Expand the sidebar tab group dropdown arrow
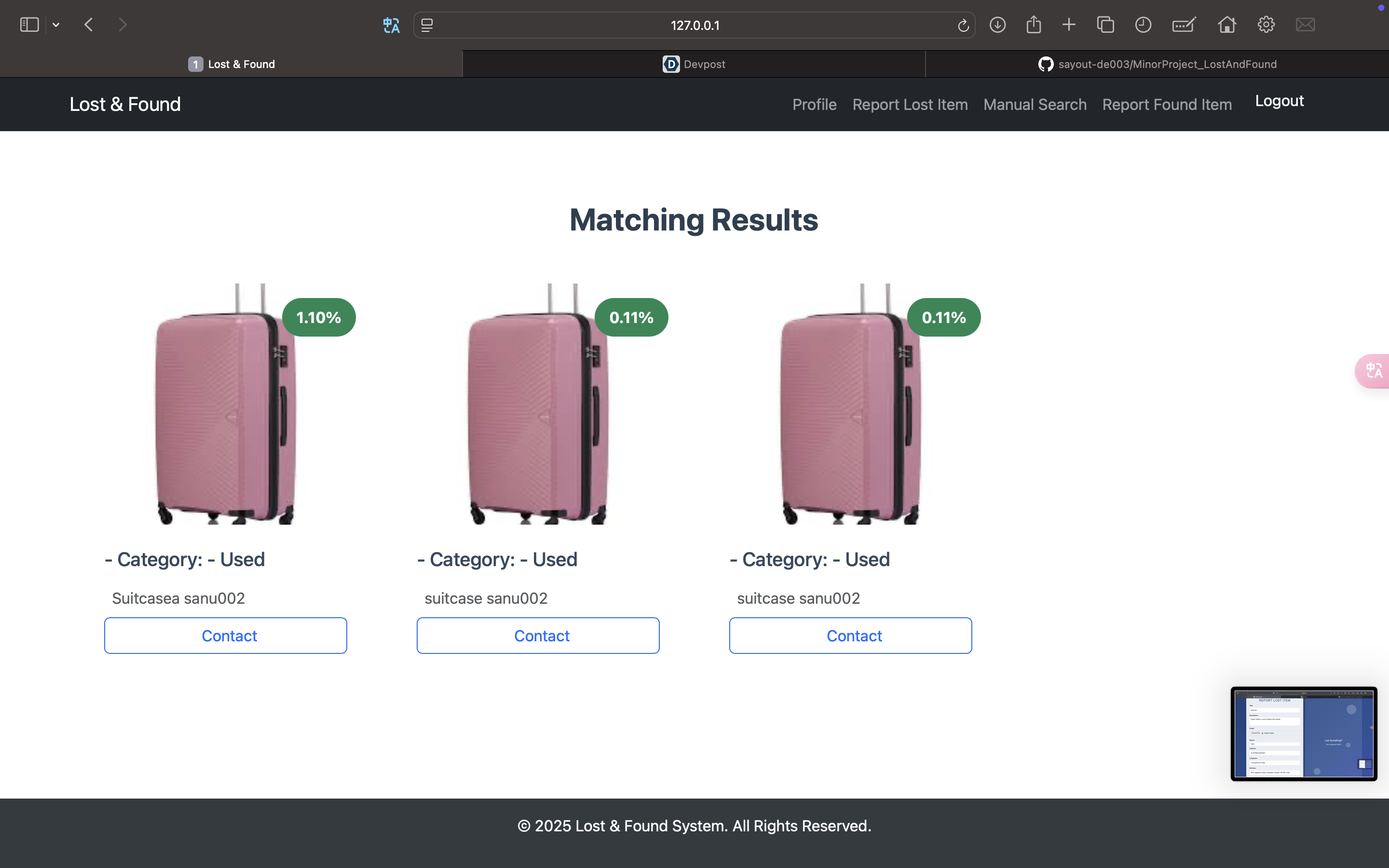This screenshot has width=1389, height=868. coord(55,25)
